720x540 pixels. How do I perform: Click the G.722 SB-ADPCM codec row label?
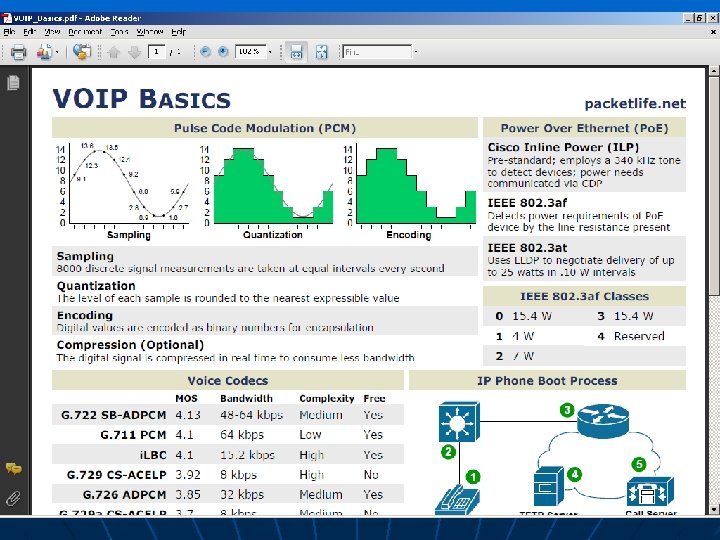pos(113,415)
